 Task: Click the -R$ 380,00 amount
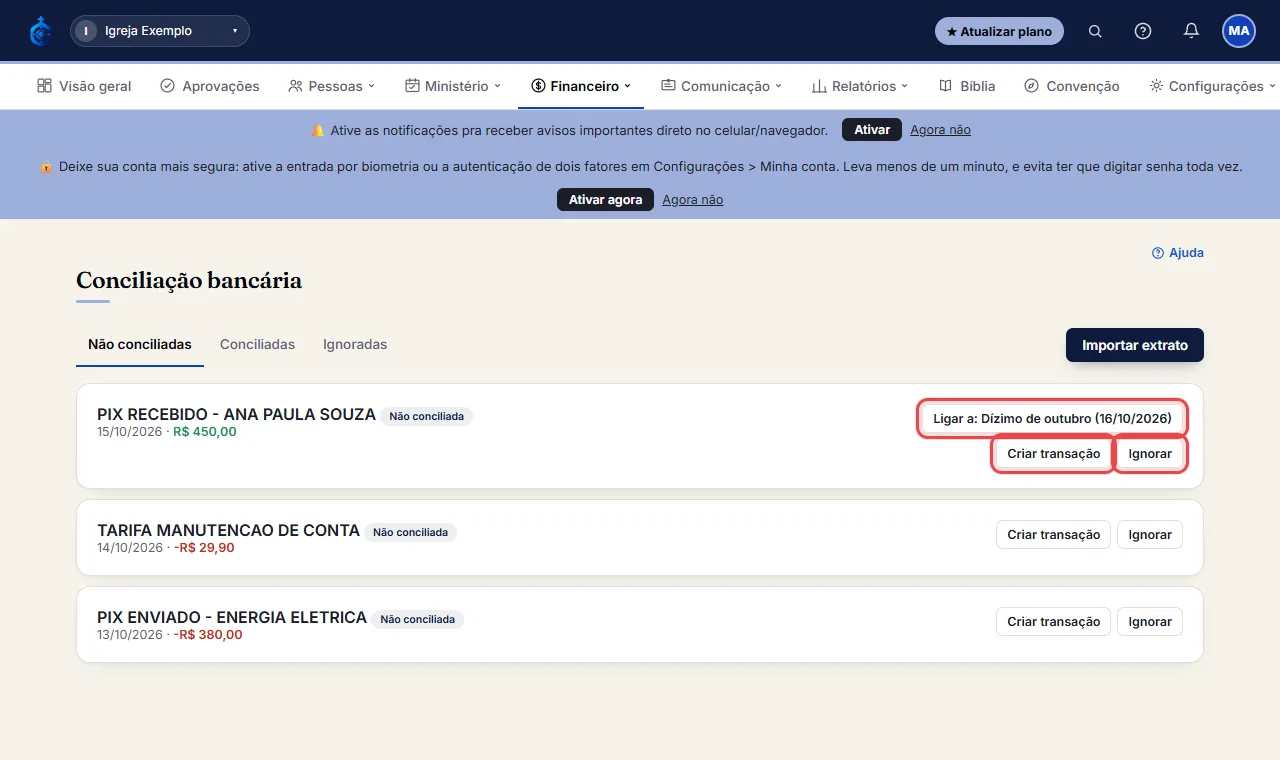tap(208, 635)
